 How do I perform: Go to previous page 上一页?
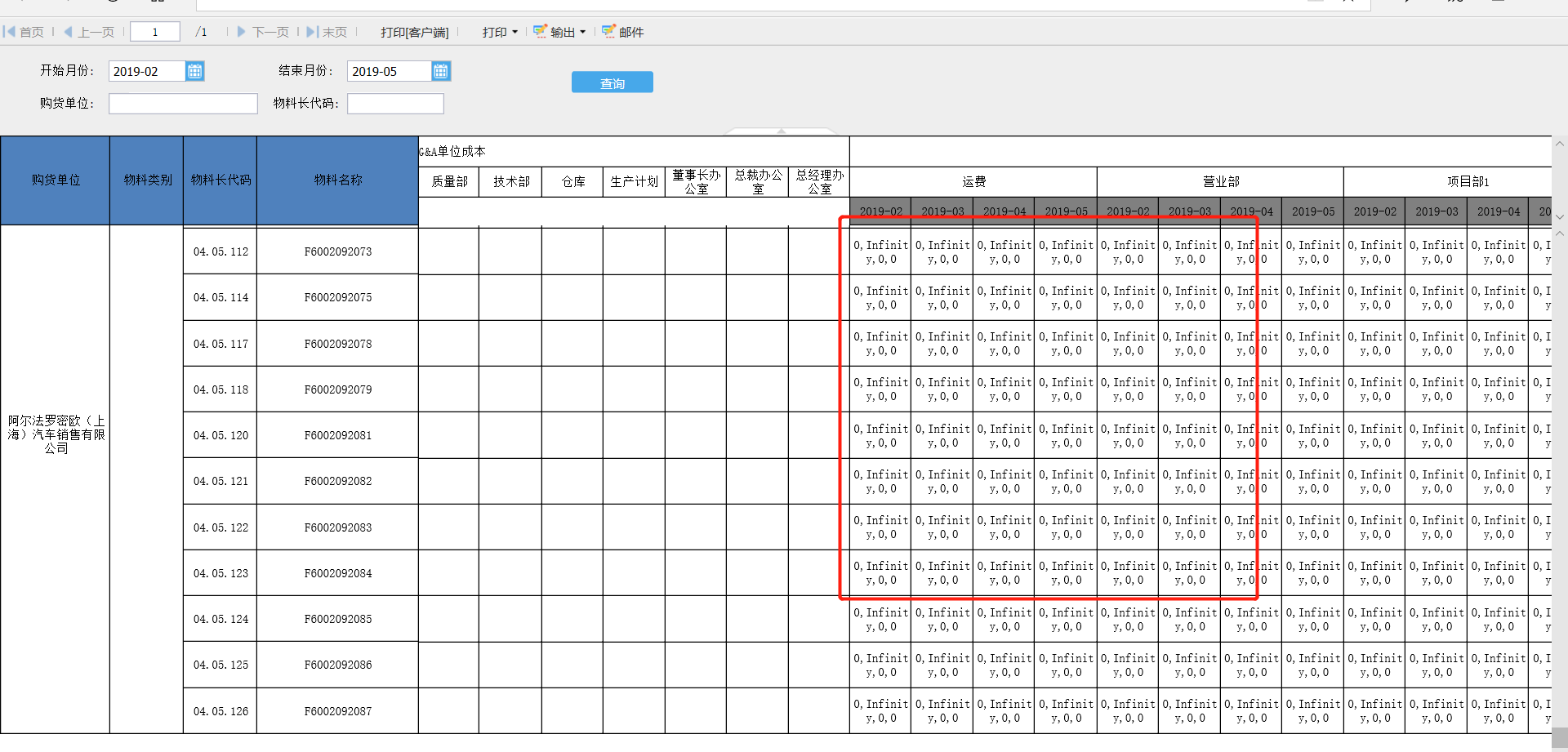[89, 32]
